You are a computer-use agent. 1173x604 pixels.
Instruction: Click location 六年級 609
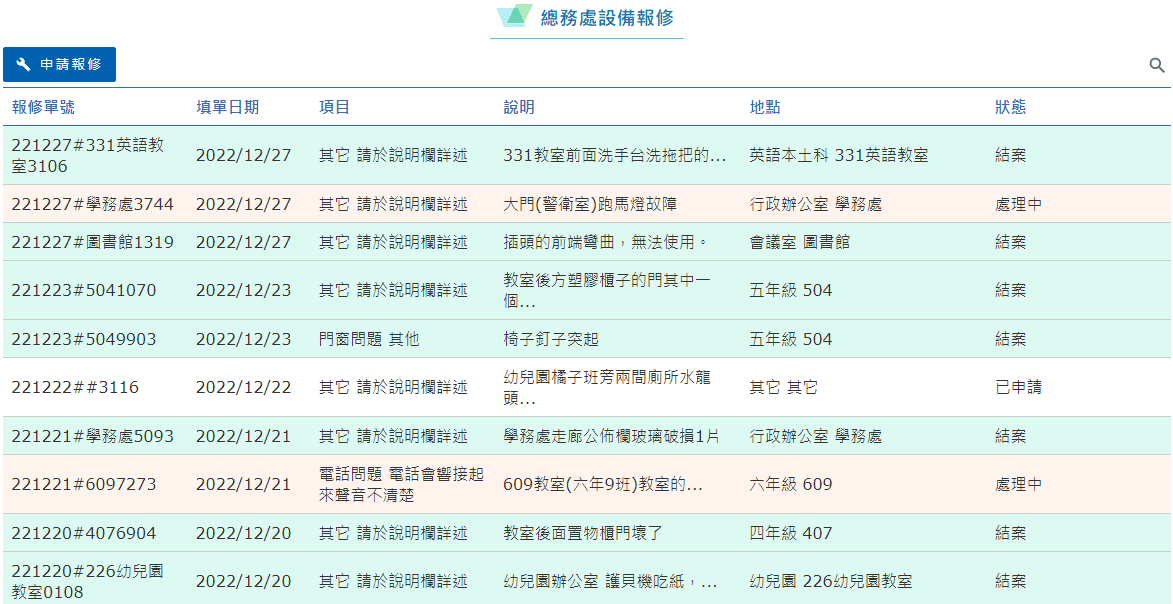point(790,484)
